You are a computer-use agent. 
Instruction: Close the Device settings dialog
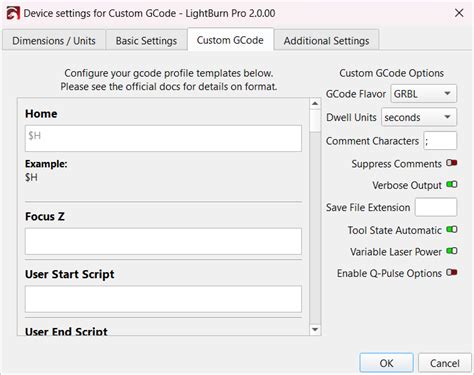click(x=459, y=13)
